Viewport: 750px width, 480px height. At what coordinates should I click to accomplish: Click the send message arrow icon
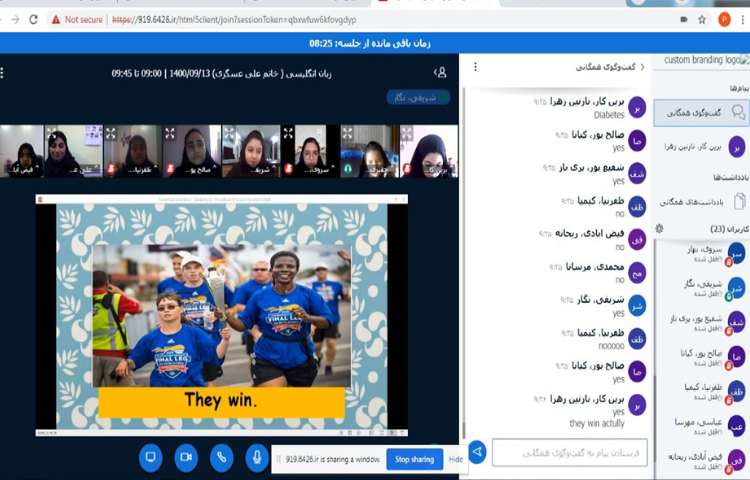477,452
